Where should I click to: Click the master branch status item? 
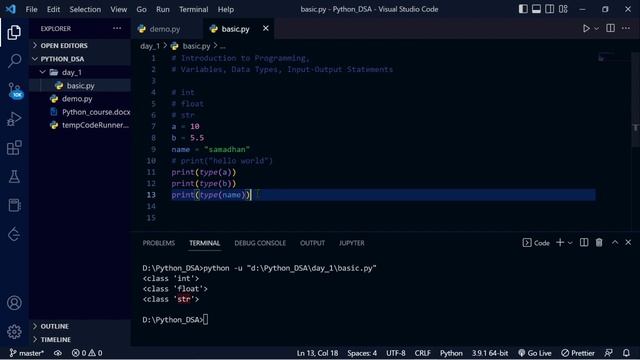point(26,353)
